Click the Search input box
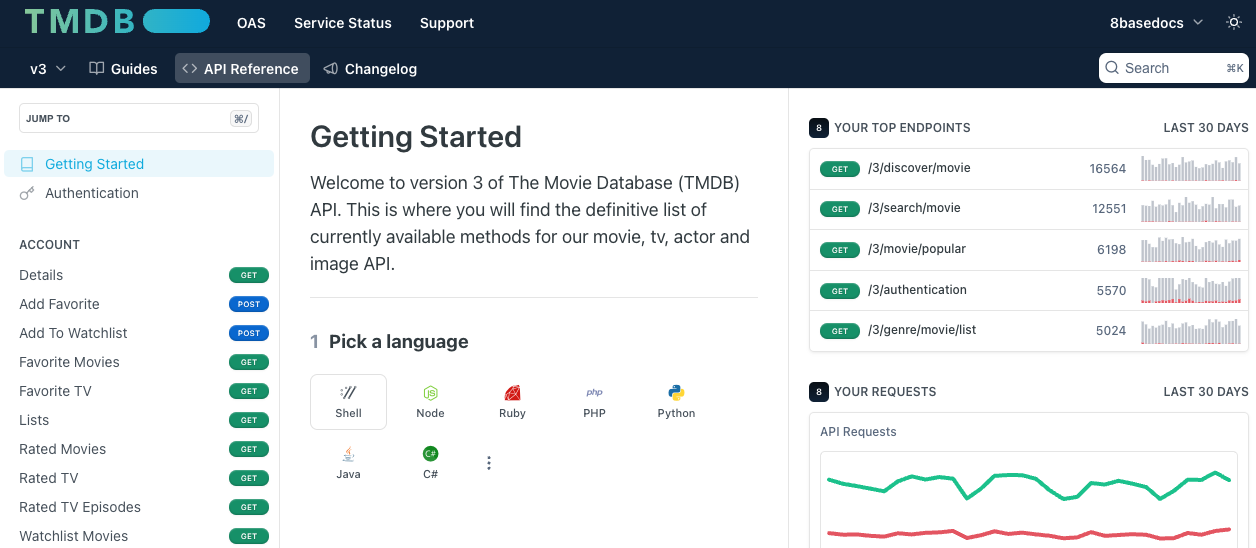Image resolution: width=1256 pixels, height=548 pixels. pyautogui.click(x=1160, y=68)
